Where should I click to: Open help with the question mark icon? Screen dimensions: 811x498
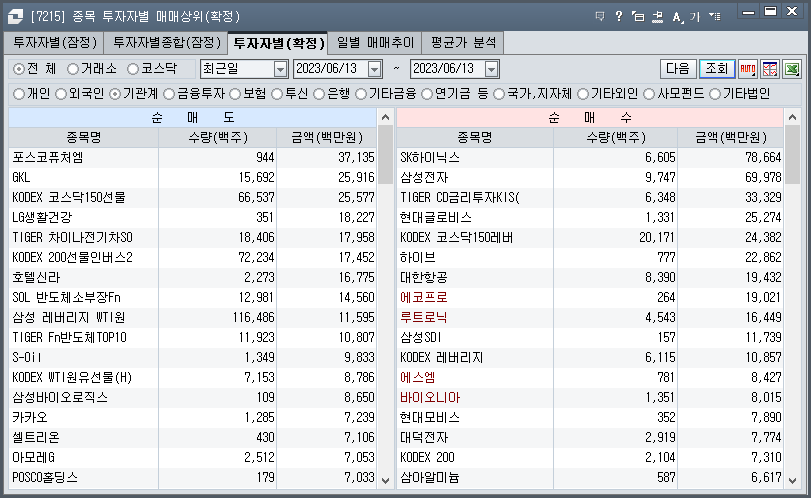coord(619,17)
